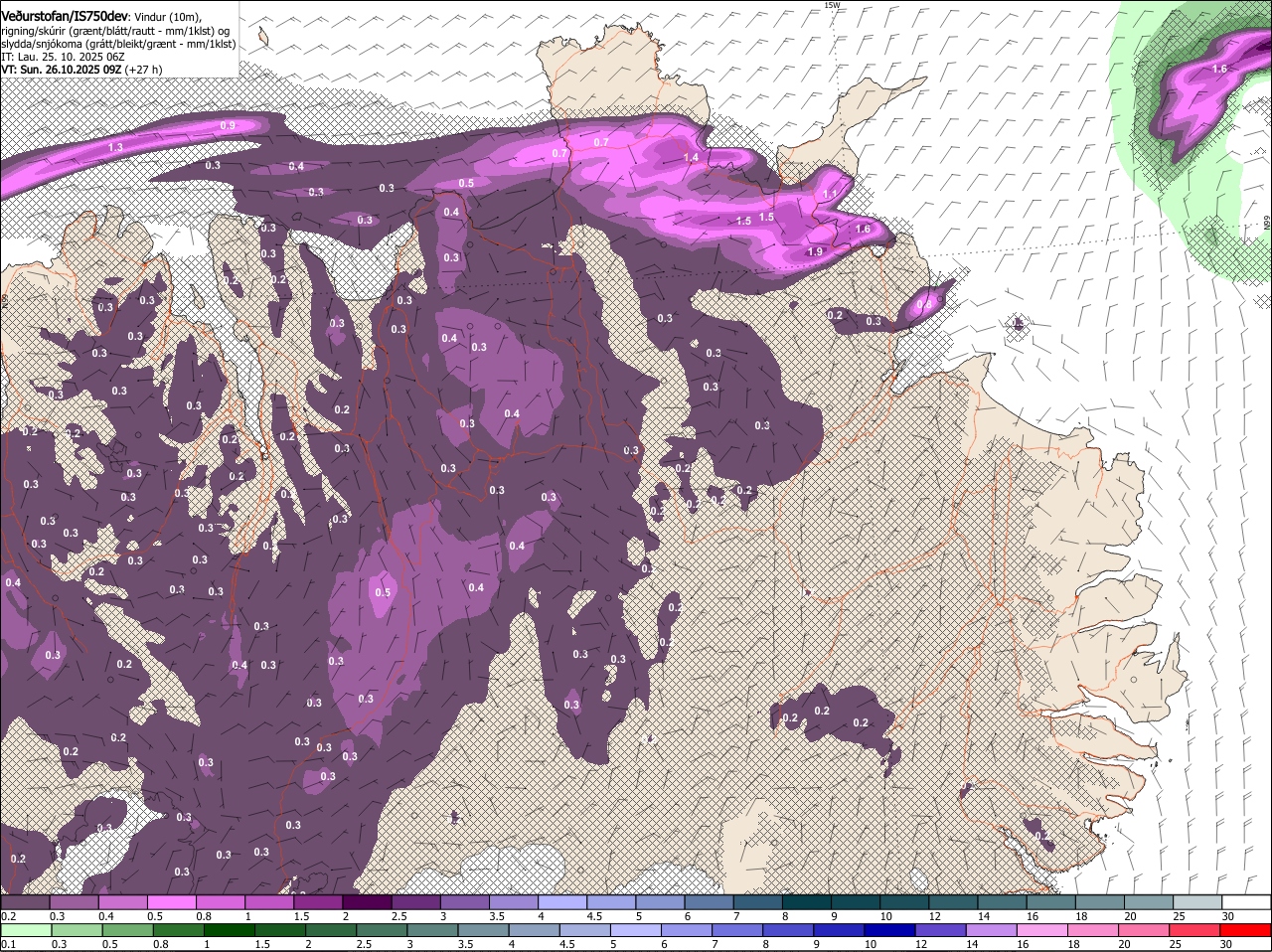
Task: Click the '0.9' precipitation value on map
Action: 228,125
